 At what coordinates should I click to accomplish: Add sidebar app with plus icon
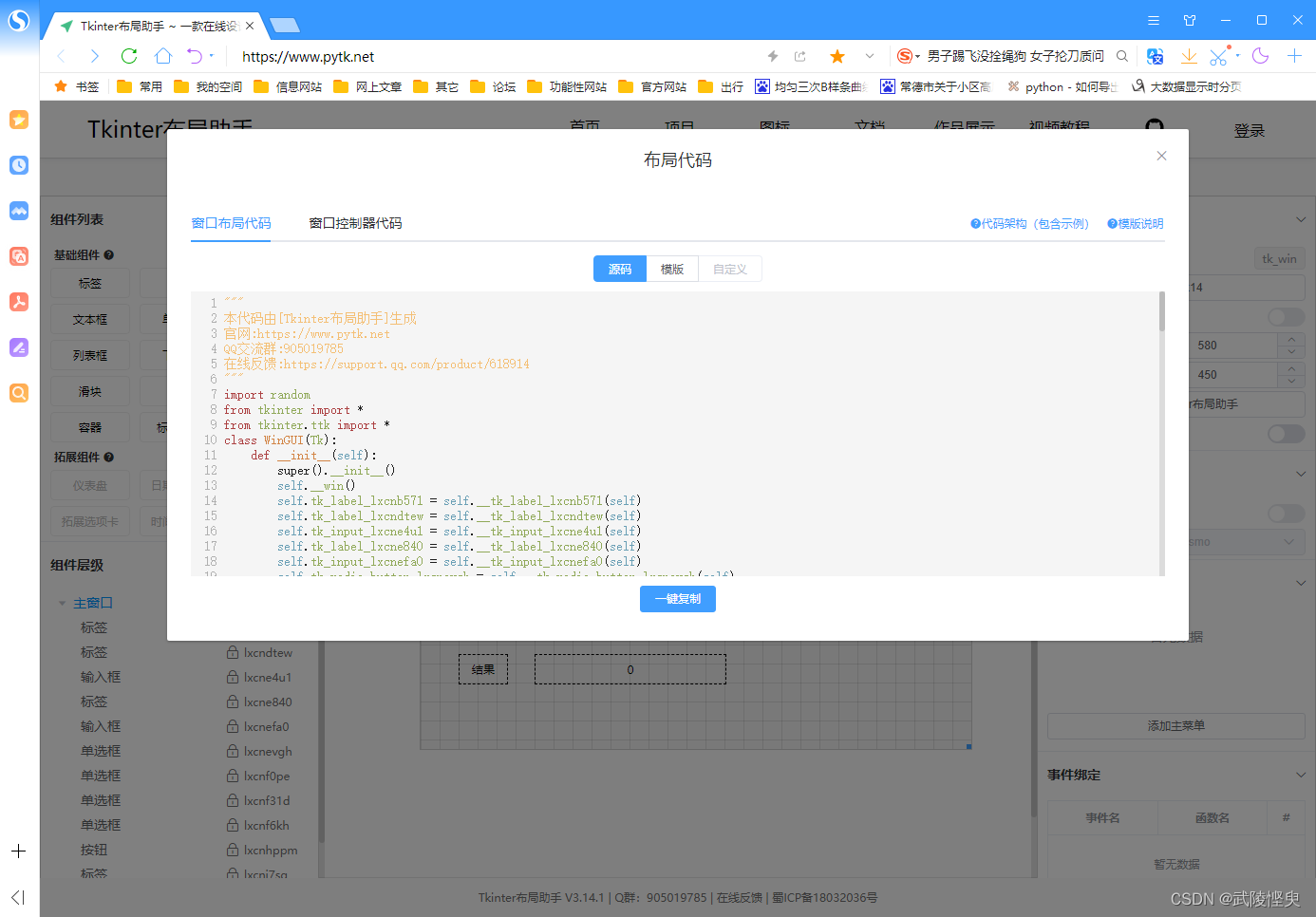(x=19, y=851)
